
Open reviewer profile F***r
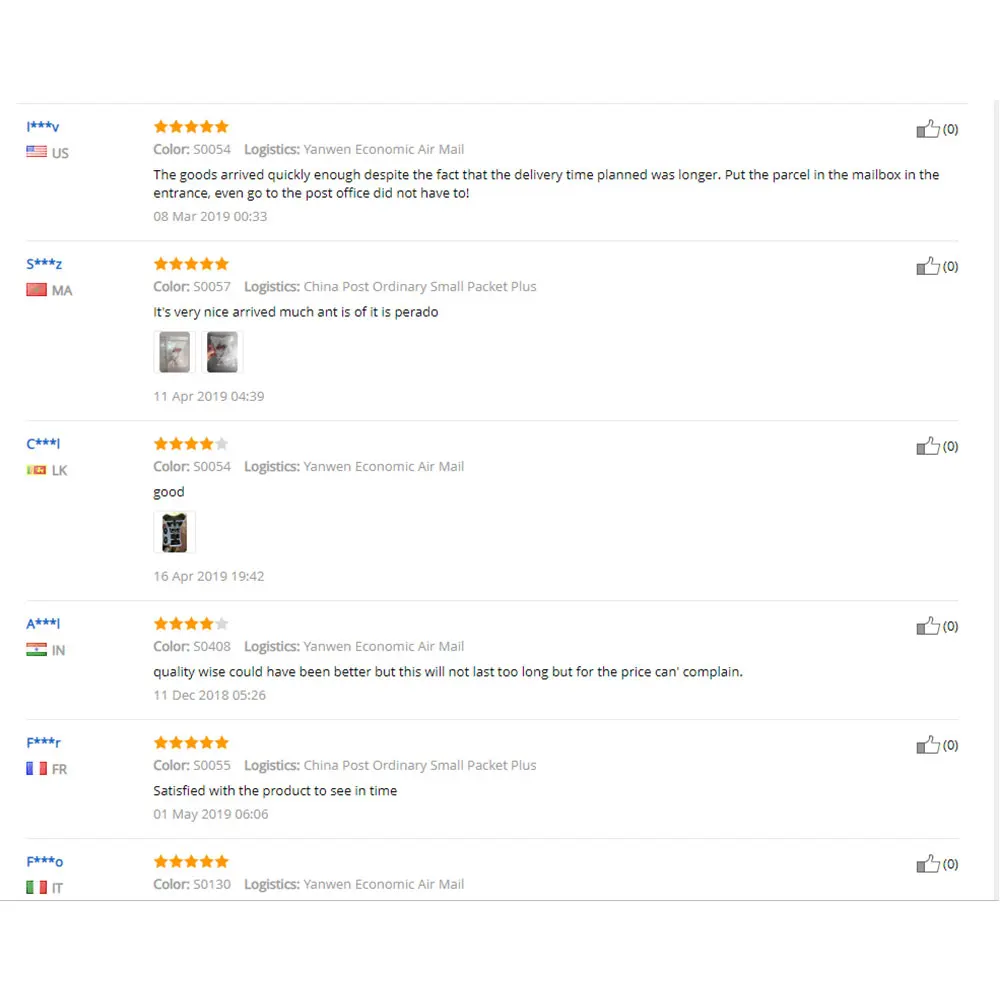43,743
